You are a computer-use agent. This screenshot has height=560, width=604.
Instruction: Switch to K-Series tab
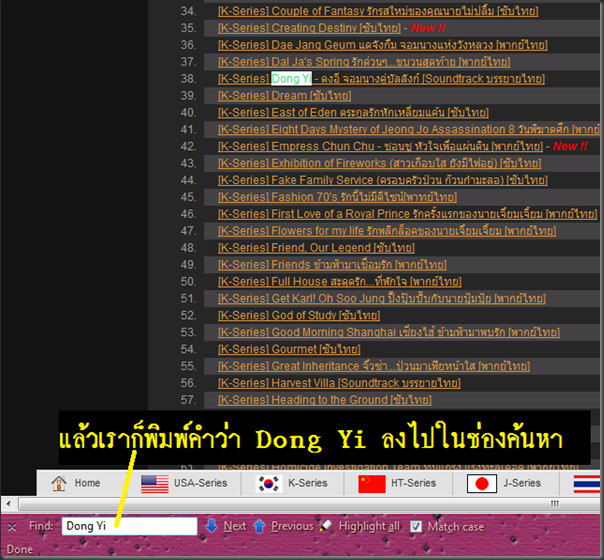click(x=292, y=483)
